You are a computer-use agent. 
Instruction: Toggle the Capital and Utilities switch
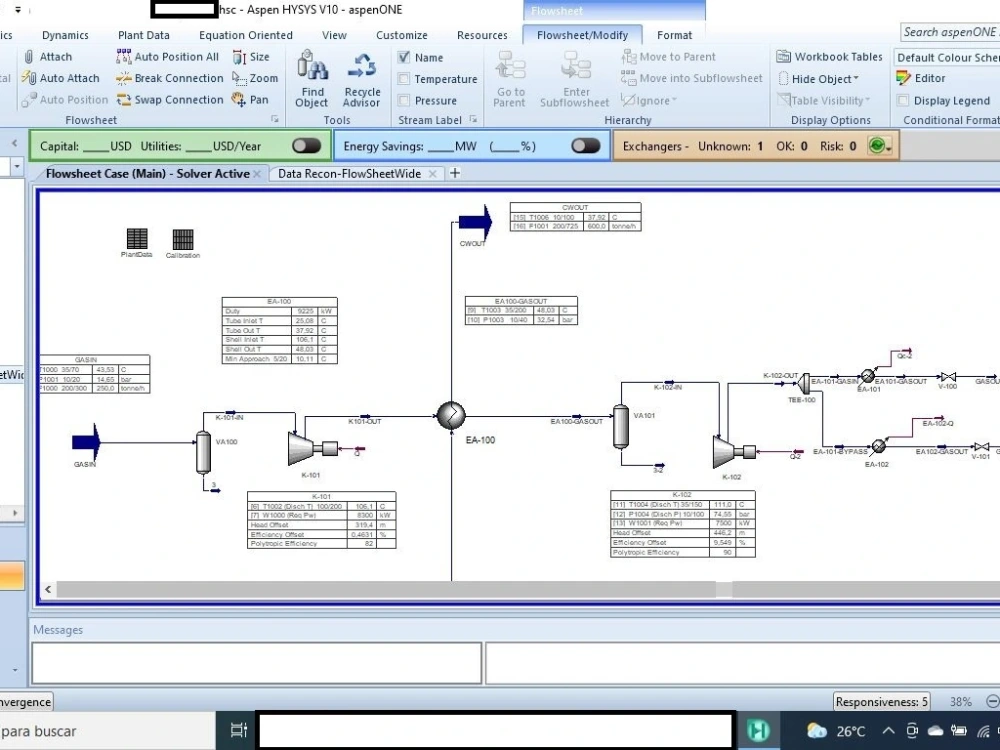[306, 145]
